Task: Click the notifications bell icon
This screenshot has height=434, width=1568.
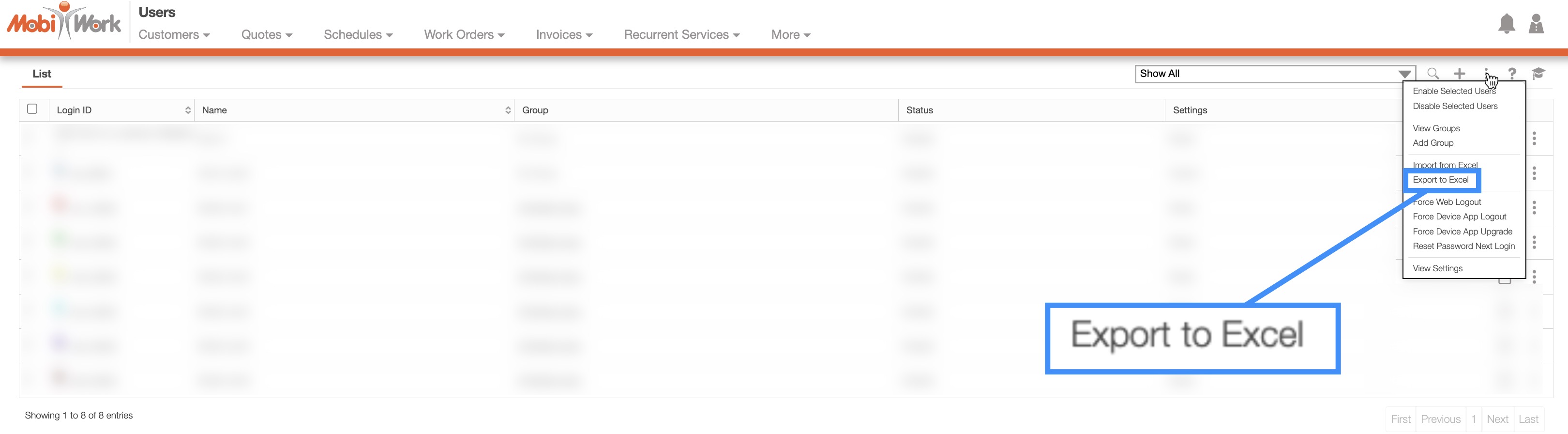Action: click(1506, 24)
